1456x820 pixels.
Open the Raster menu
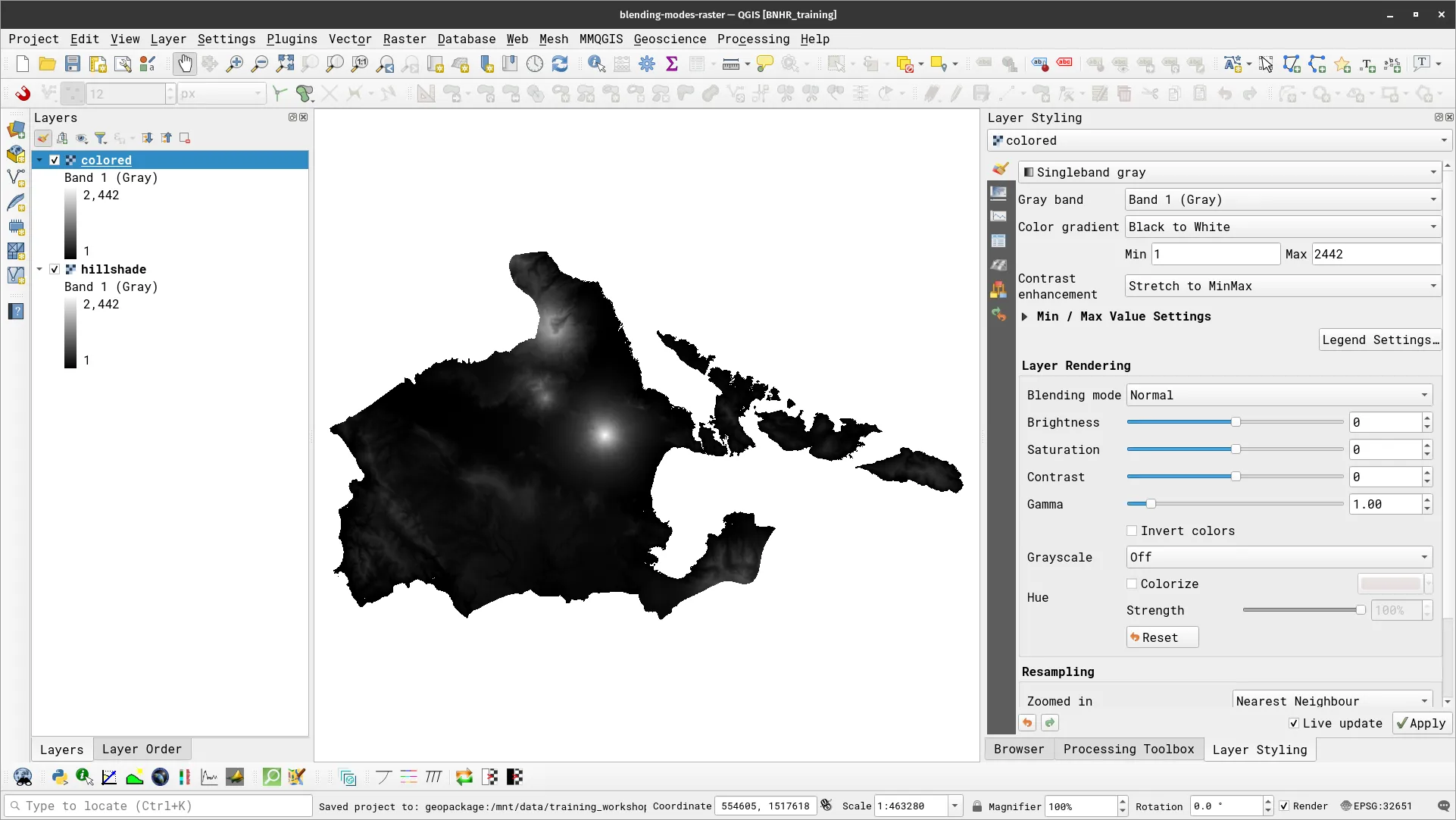405,39
